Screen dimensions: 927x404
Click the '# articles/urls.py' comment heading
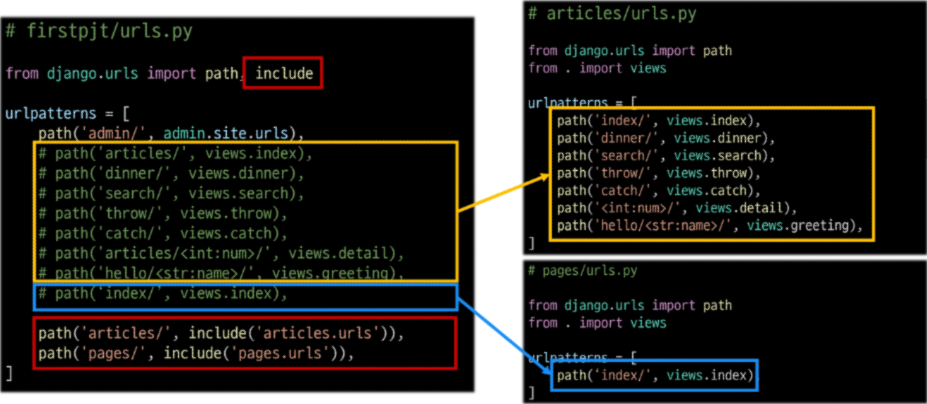(x=612, y=14)
